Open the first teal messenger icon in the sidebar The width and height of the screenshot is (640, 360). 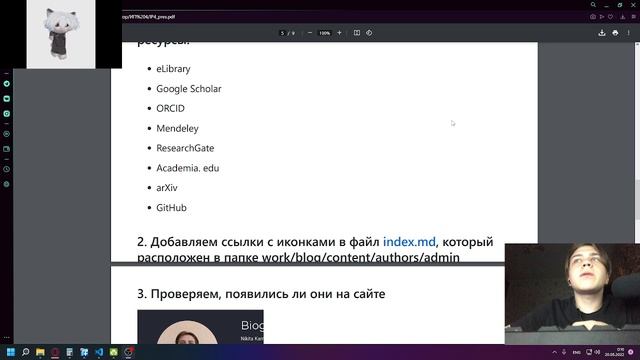pos(7,84)
